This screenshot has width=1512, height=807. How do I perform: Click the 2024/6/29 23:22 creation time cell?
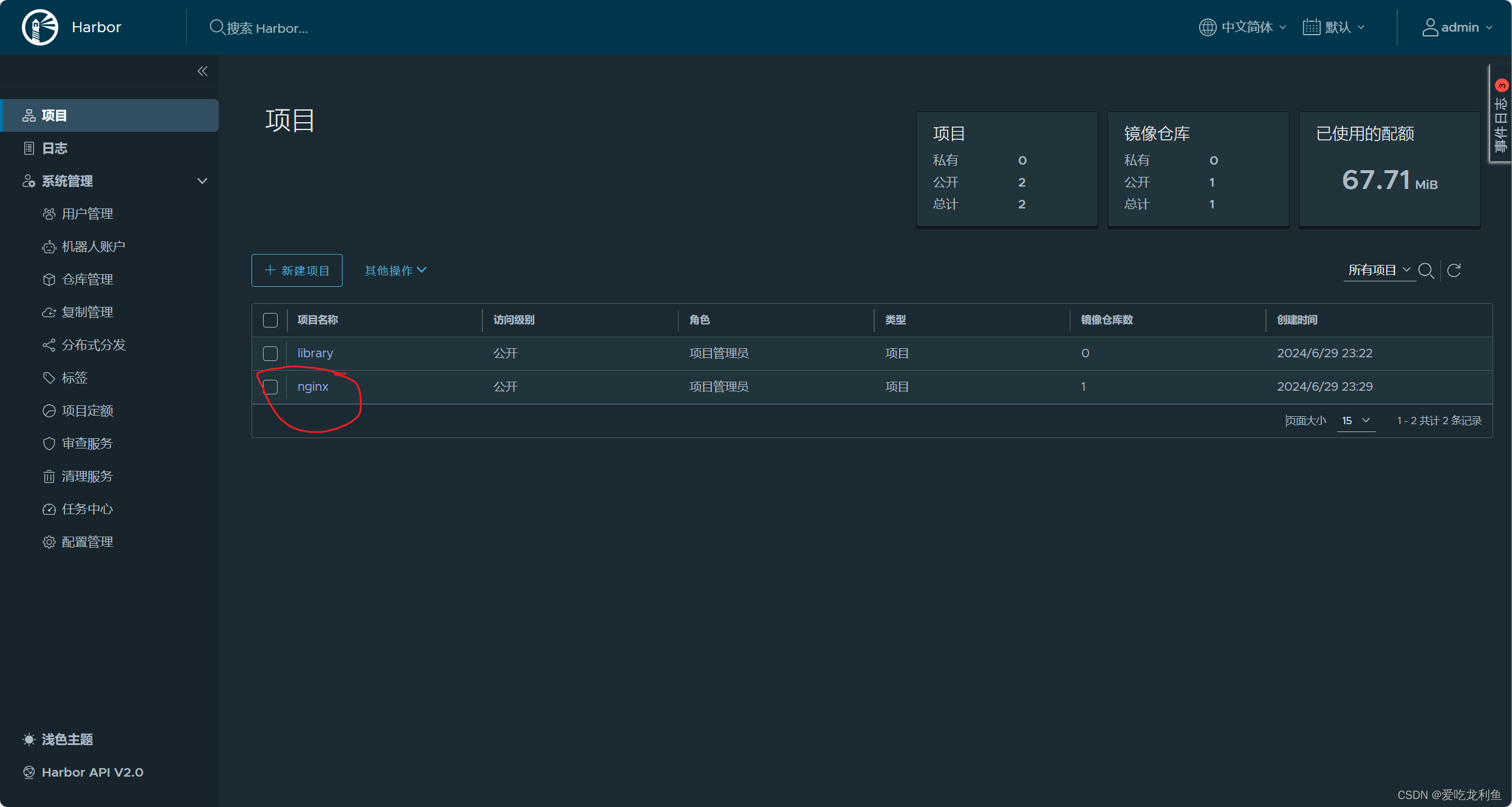[1324, 353]
